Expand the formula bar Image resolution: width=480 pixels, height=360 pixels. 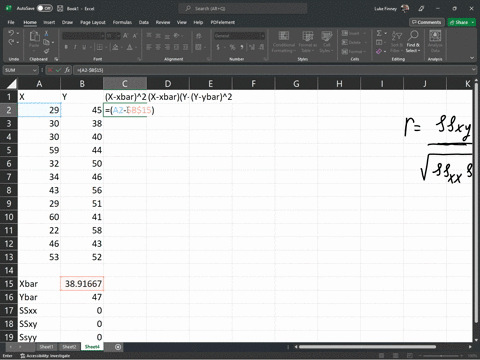click(474, 70)
